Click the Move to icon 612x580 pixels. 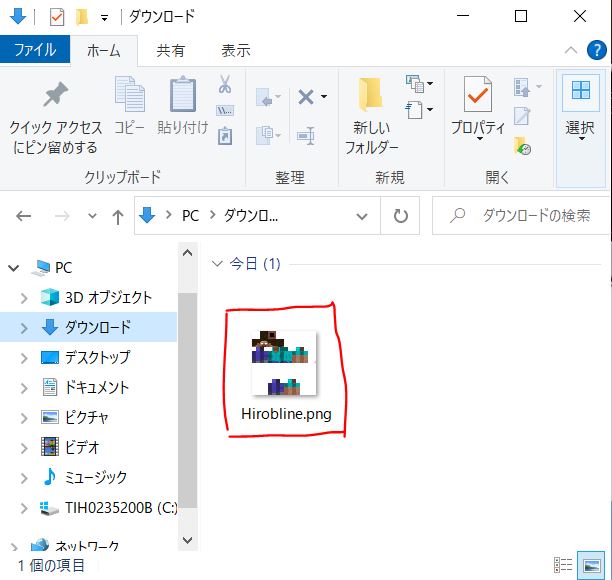click(265, 96)
